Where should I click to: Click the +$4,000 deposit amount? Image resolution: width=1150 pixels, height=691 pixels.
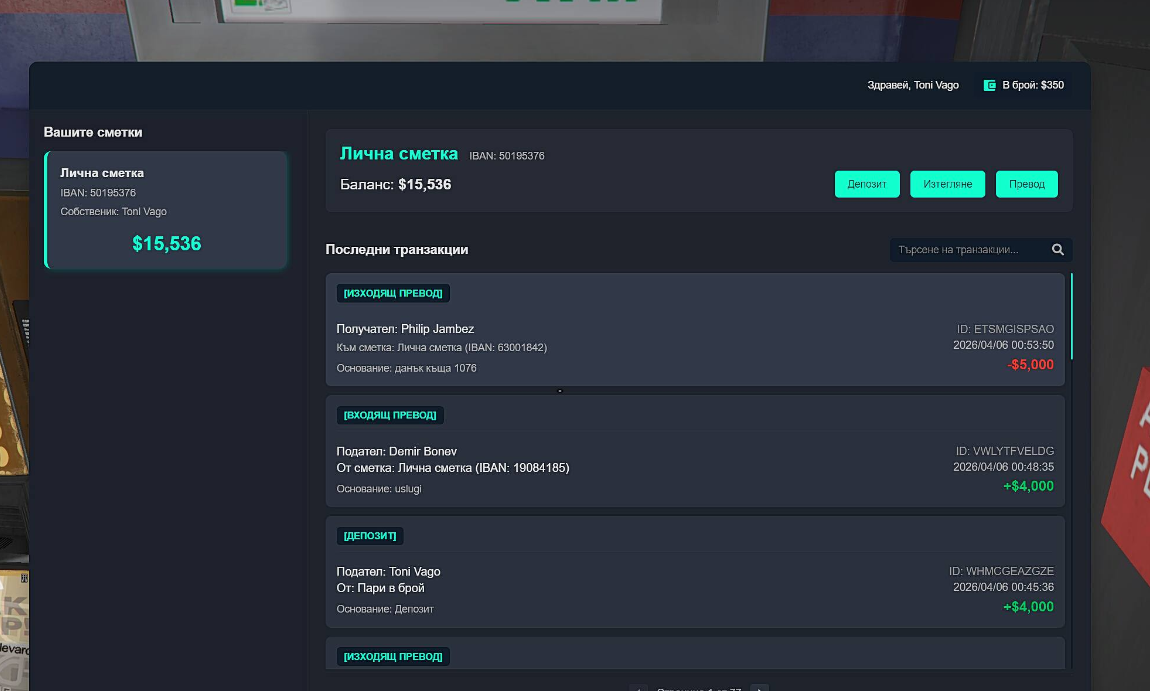[1028, 607]
